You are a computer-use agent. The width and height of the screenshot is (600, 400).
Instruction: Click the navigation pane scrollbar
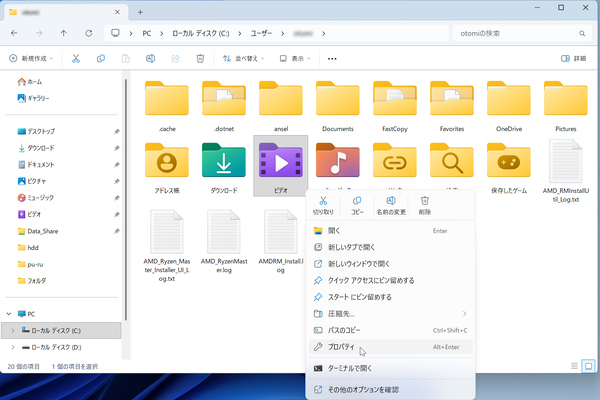(x=126, y=199)
